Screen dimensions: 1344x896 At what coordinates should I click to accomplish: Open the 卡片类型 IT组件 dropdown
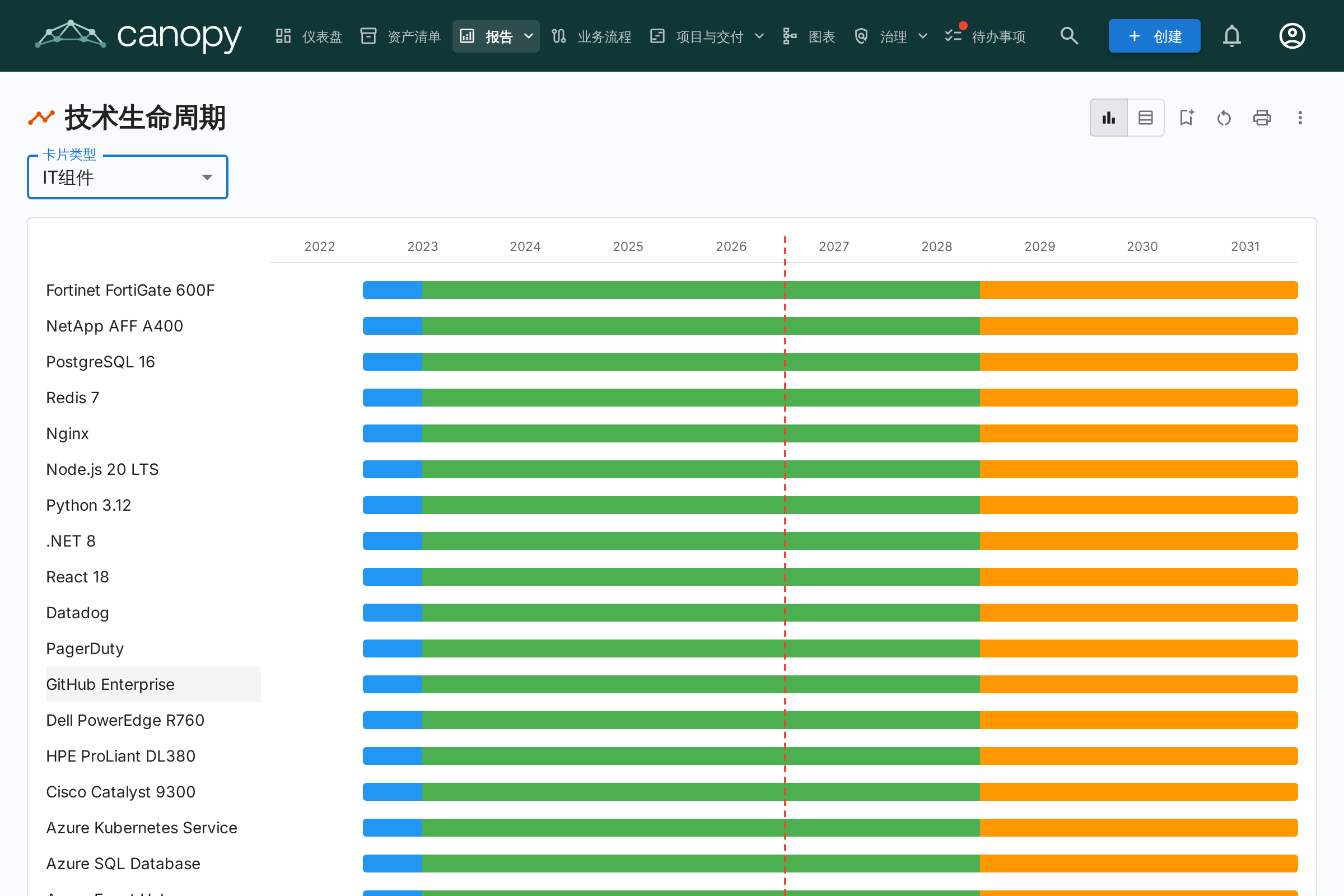[x=128, y=177]
